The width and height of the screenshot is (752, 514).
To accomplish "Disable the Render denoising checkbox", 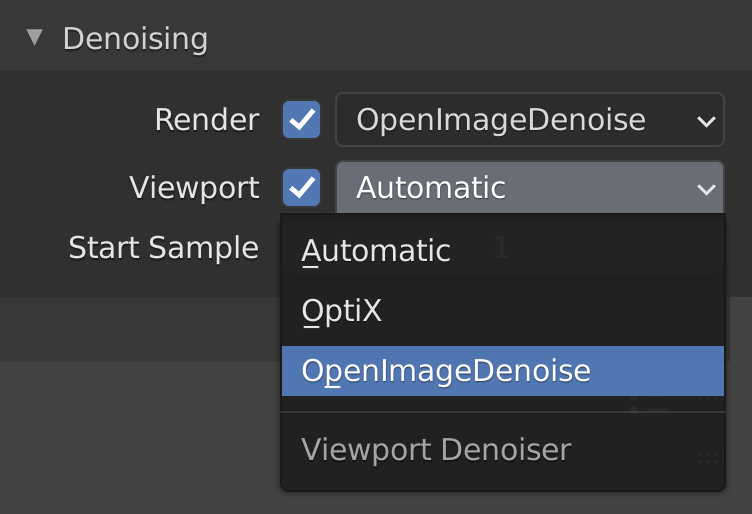I will click(x=301, y=119).
